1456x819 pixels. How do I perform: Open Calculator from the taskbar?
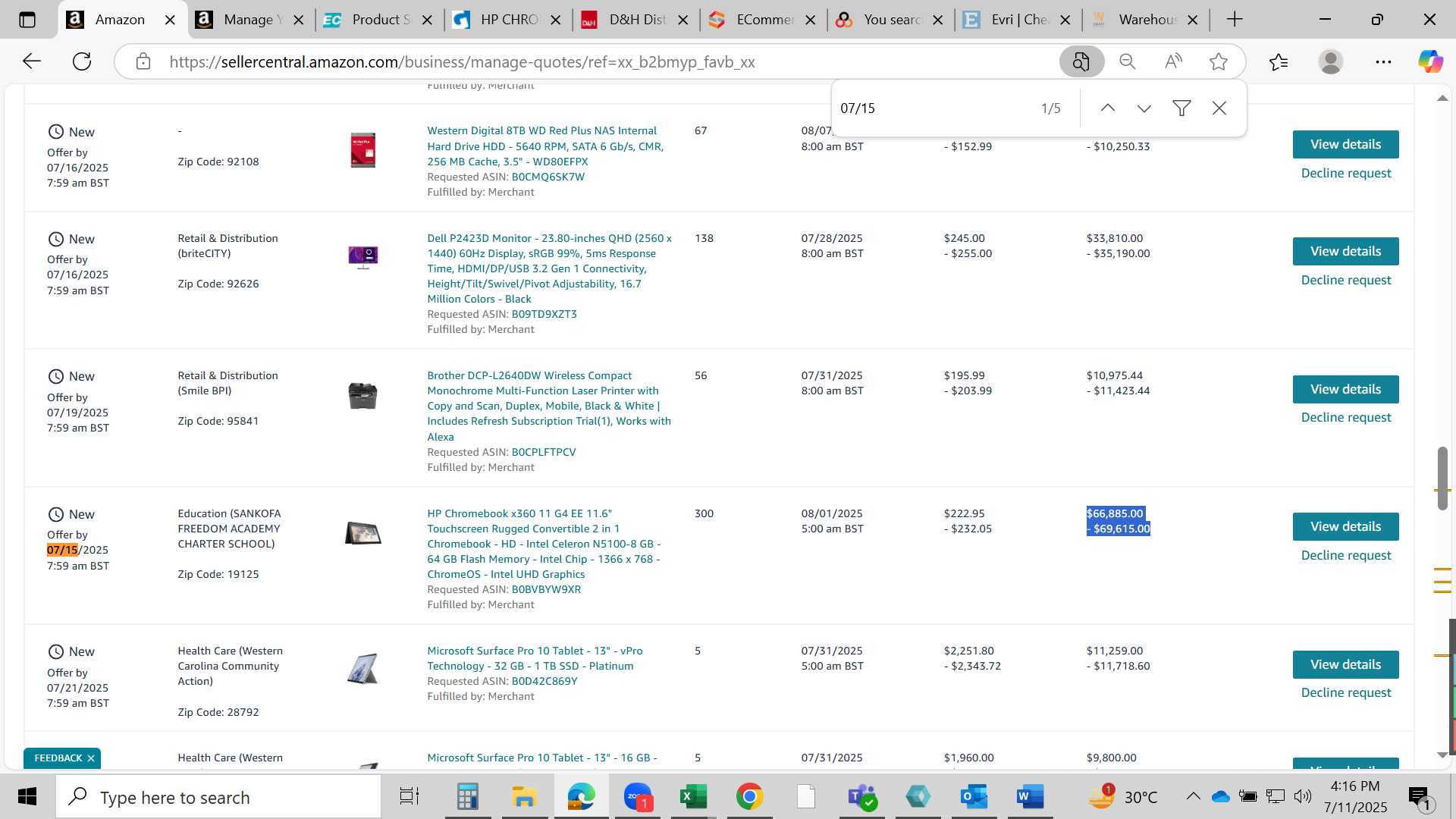coord(467,797)
